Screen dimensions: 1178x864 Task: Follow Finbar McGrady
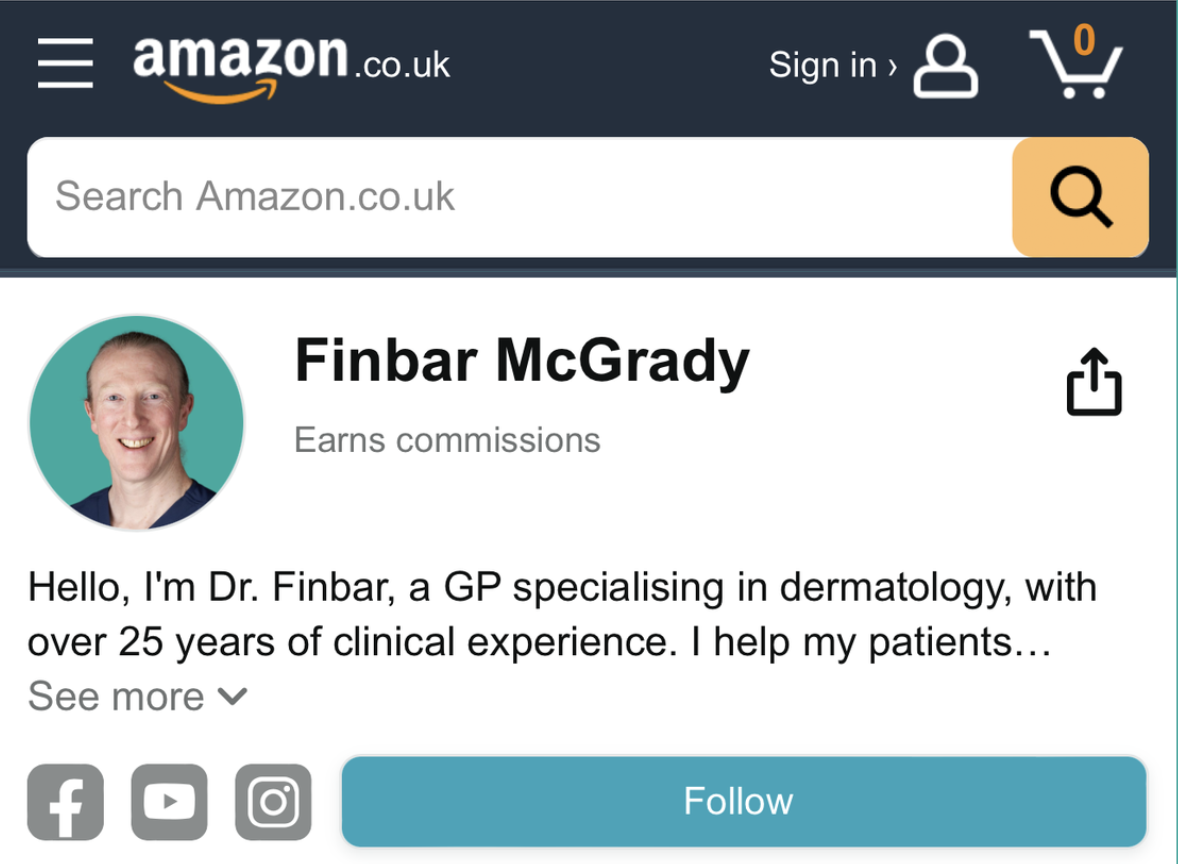point(743,802)
